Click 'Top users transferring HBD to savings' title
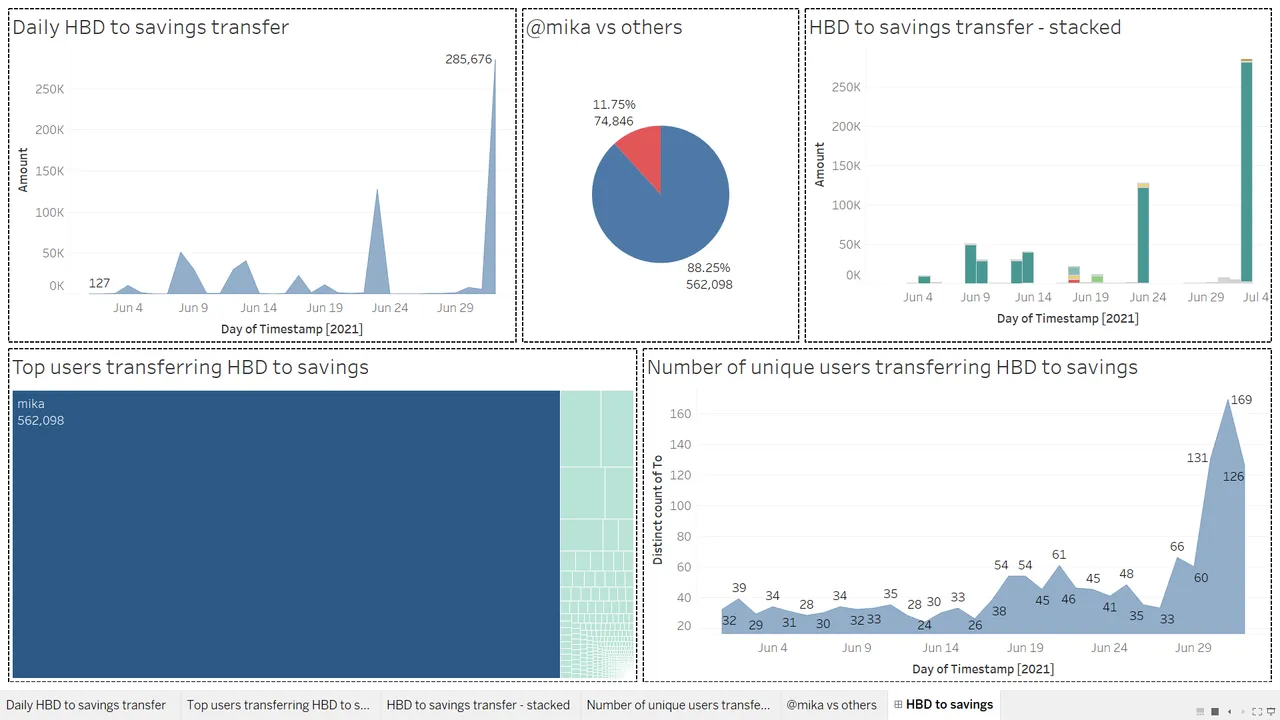 [x=190, y=367]
